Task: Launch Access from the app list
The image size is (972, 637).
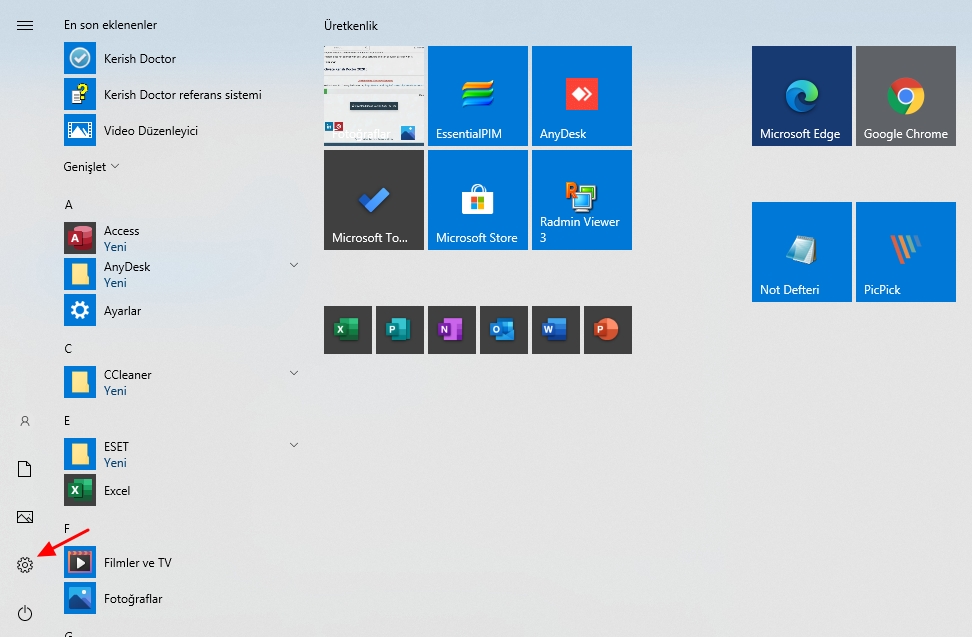Action: pyautogui.click(x=182, y=238)
